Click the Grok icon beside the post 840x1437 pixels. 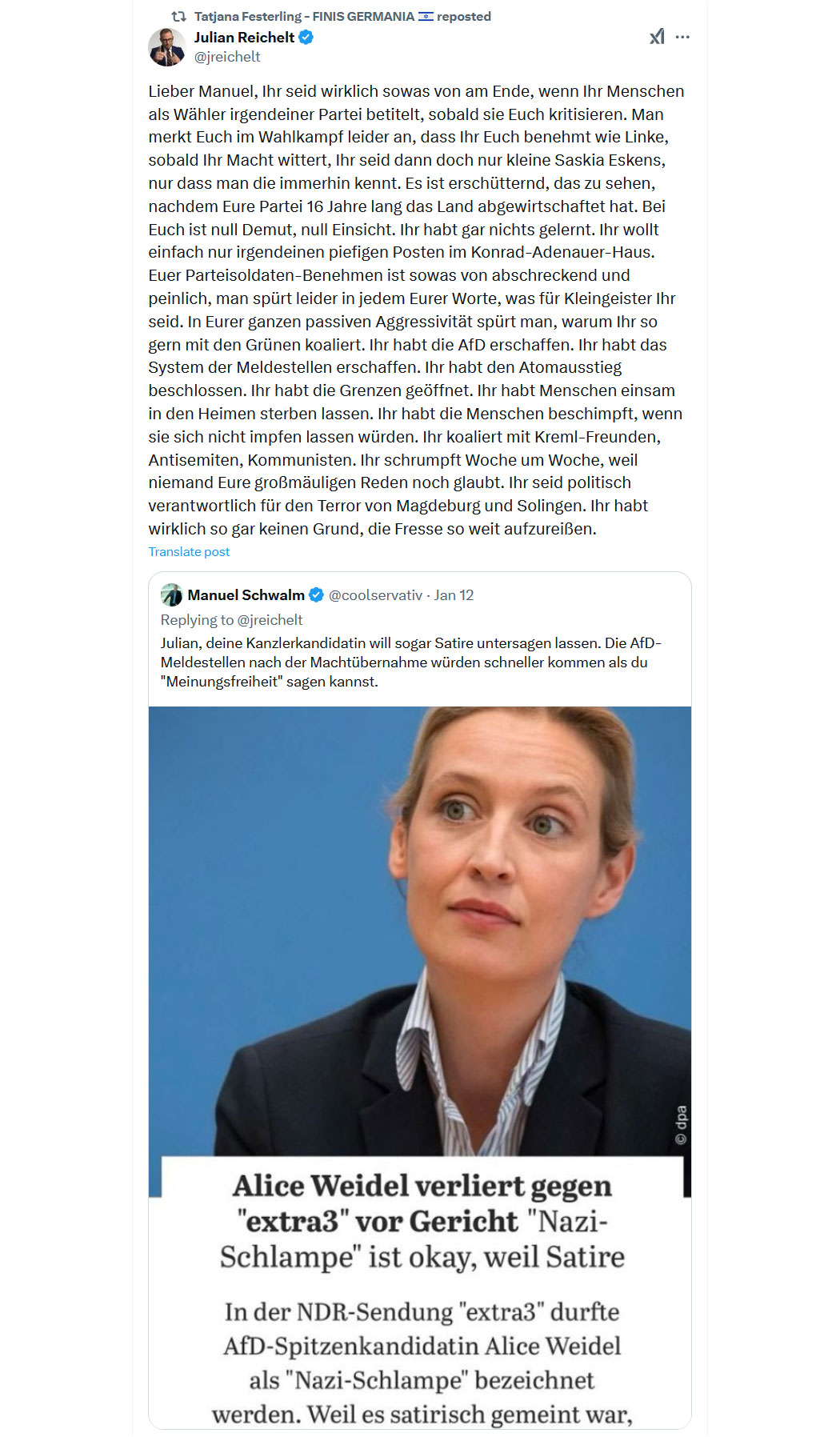pos(657,37)
